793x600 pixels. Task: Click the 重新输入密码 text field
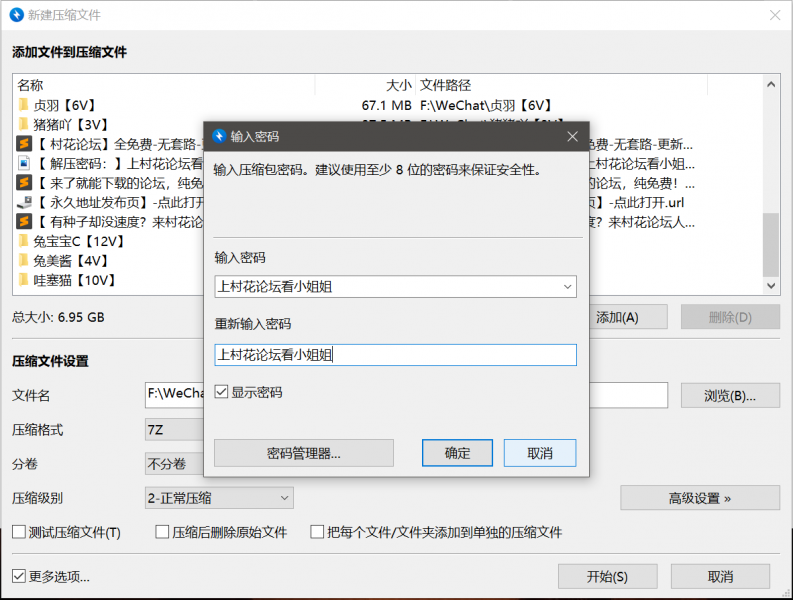(395, 355)
